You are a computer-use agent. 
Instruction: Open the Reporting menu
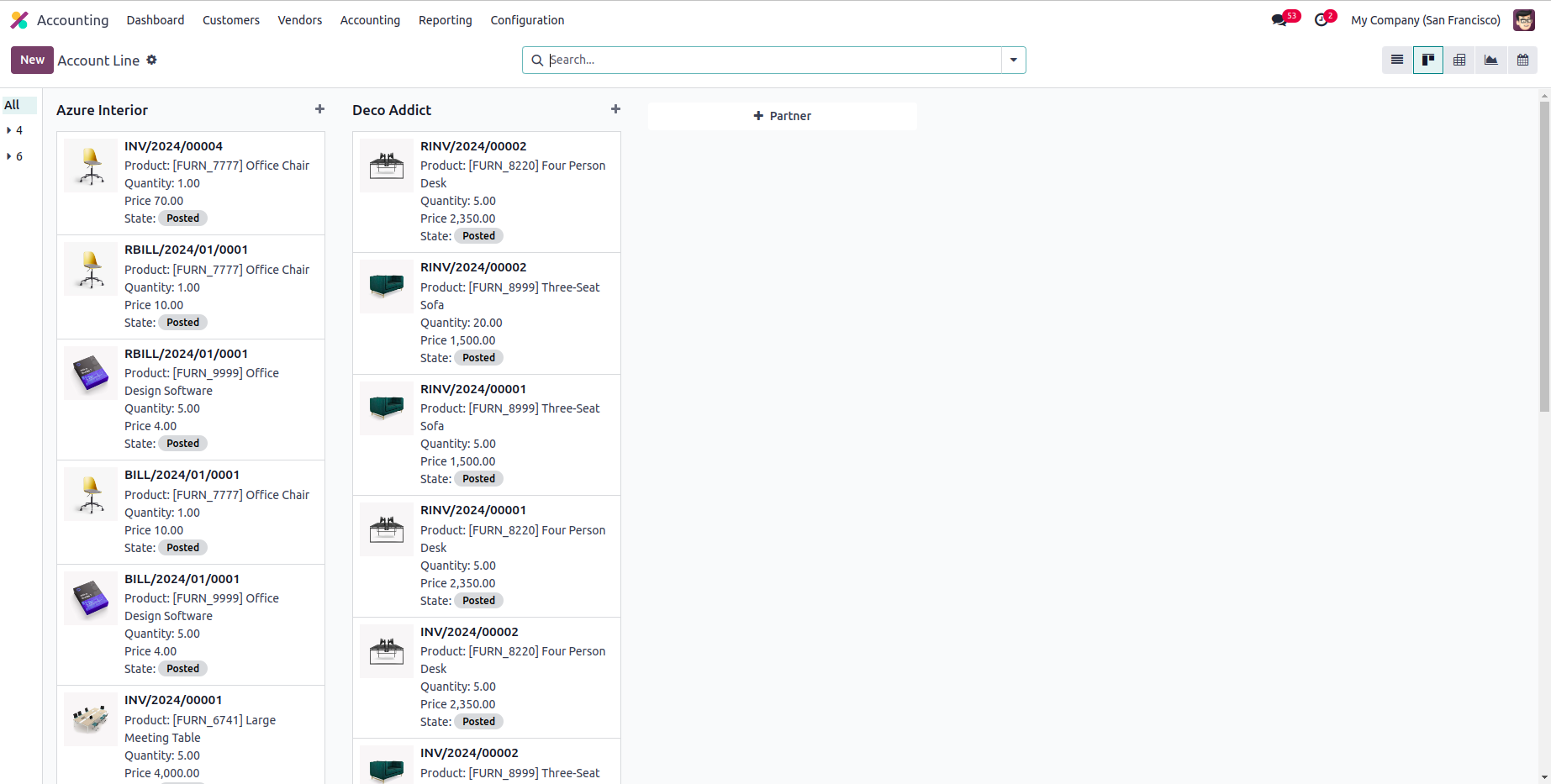point(446,20)
